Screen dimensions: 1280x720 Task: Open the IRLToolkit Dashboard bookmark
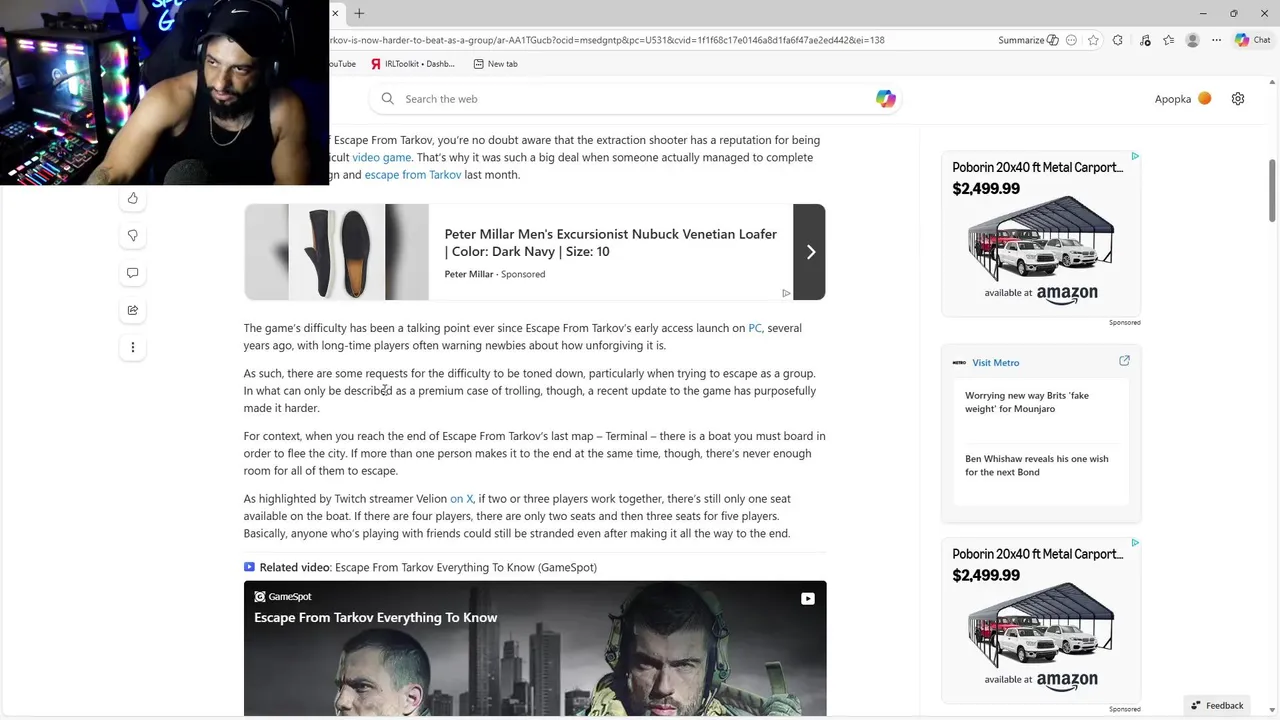point(413,64)
